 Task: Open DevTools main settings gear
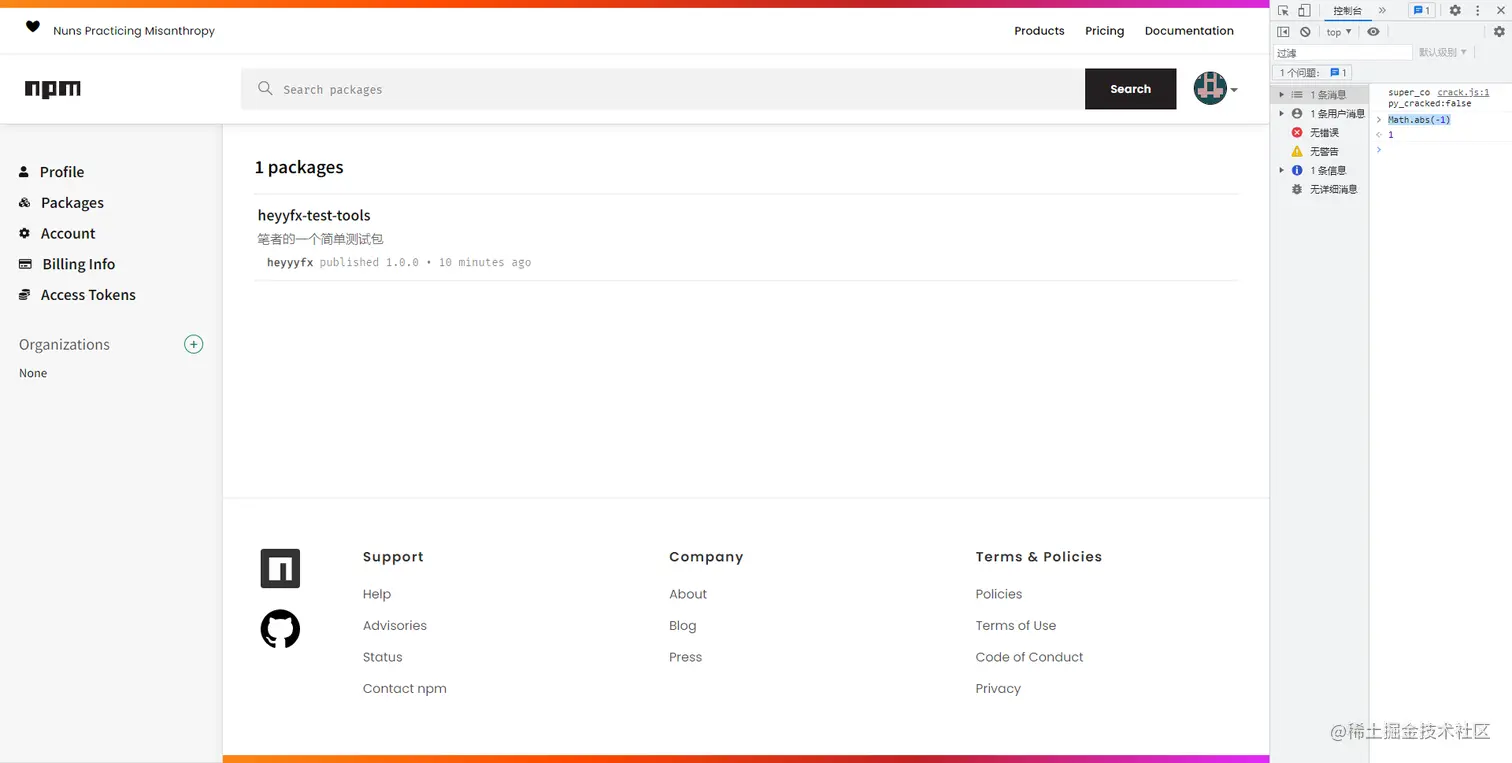click(1455, 10)
